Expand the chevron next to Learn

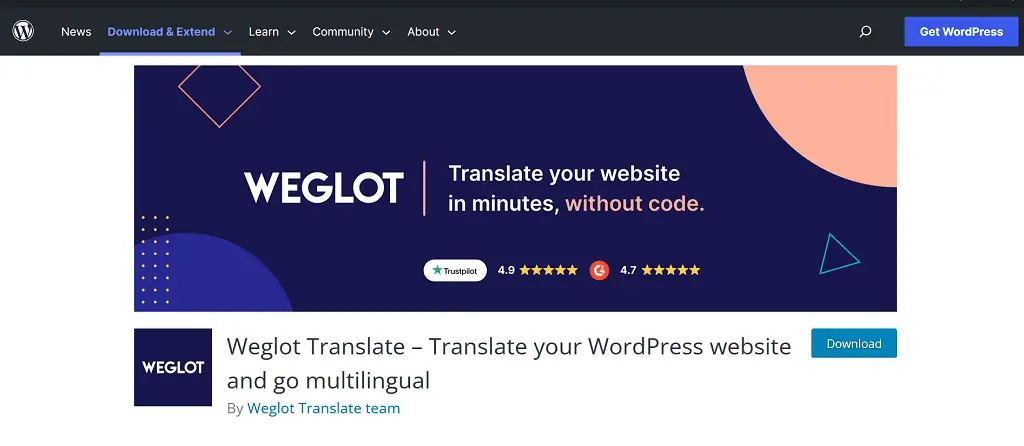tap(291, 32)
